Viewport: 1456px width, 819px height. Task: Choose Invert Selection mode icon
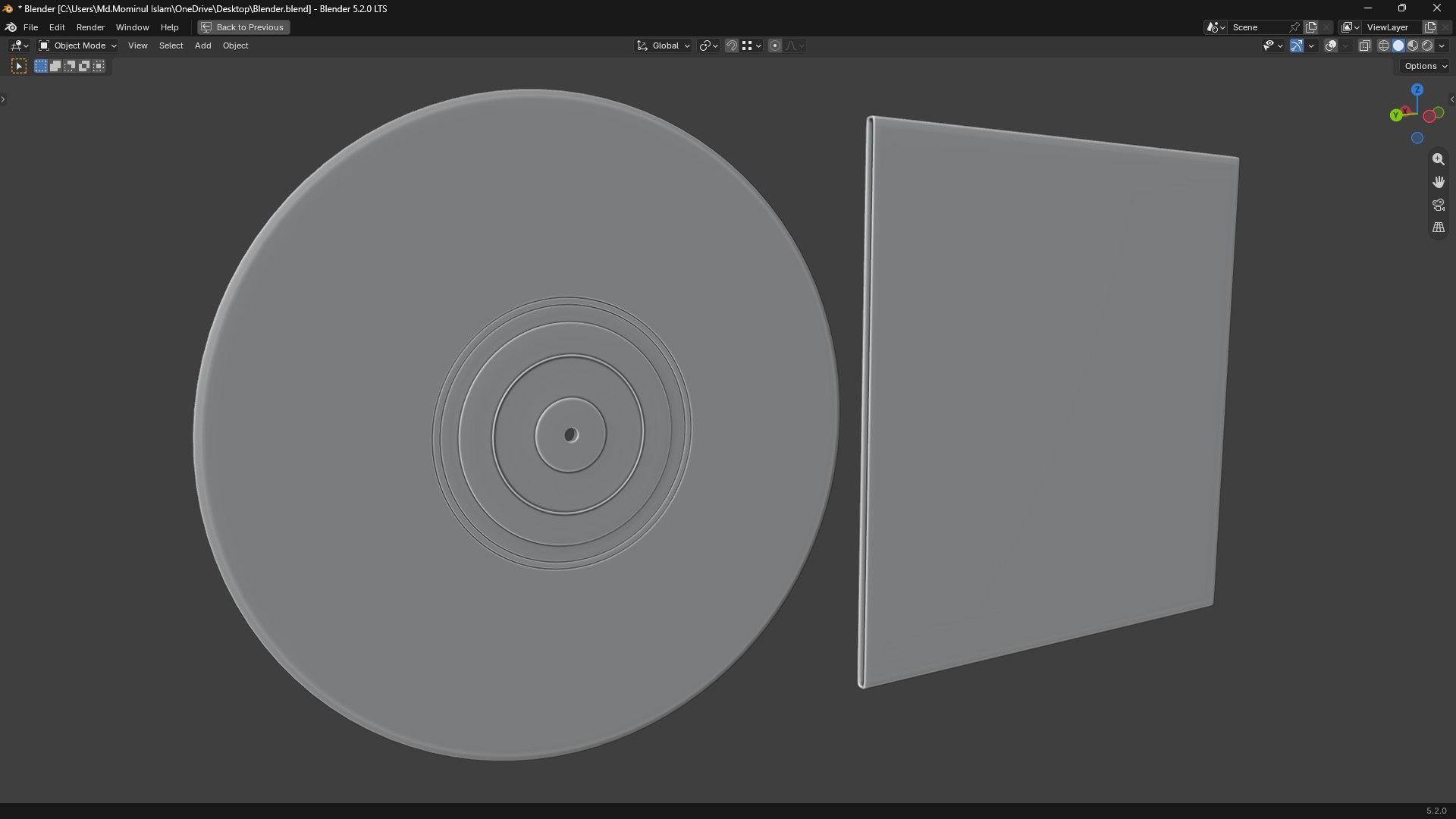pyautogui.click(x=84, y=67)
